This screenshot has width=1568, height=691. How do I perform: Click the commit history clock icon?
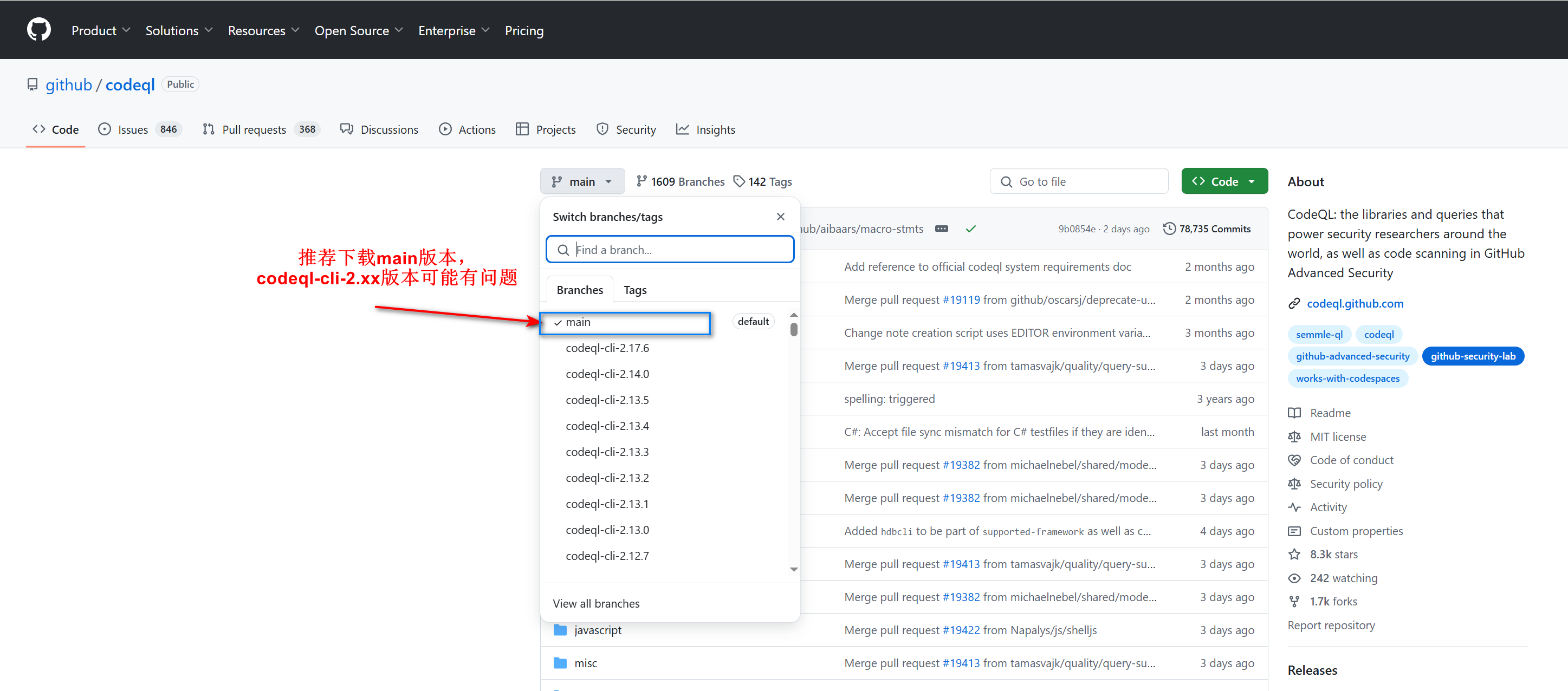click(x=1169, y=229)
